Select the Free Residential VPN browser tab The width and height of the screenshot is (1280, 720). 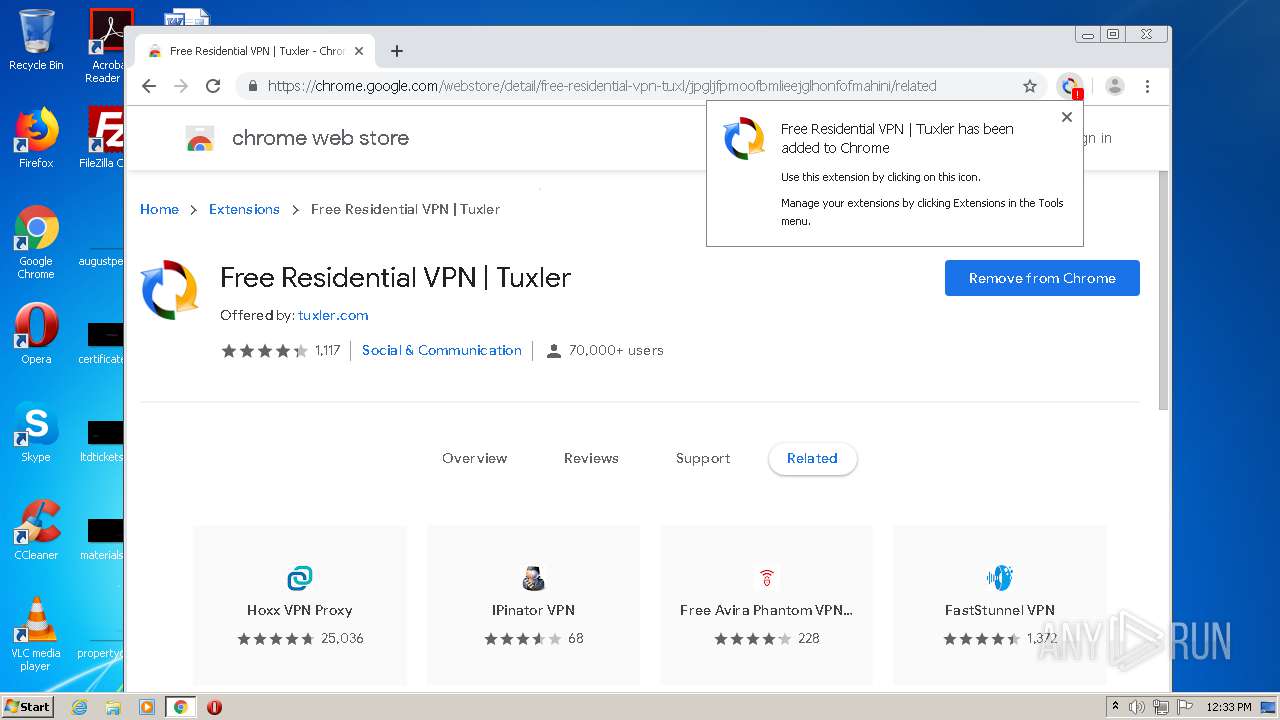(x=253, y=51)
